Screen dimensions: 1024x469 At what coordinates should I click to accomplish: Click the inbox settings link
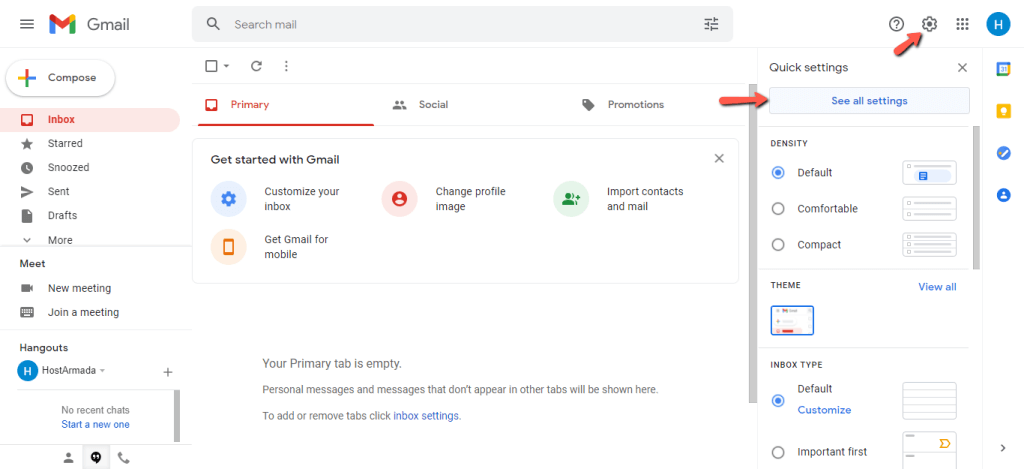tap(426, 415)
